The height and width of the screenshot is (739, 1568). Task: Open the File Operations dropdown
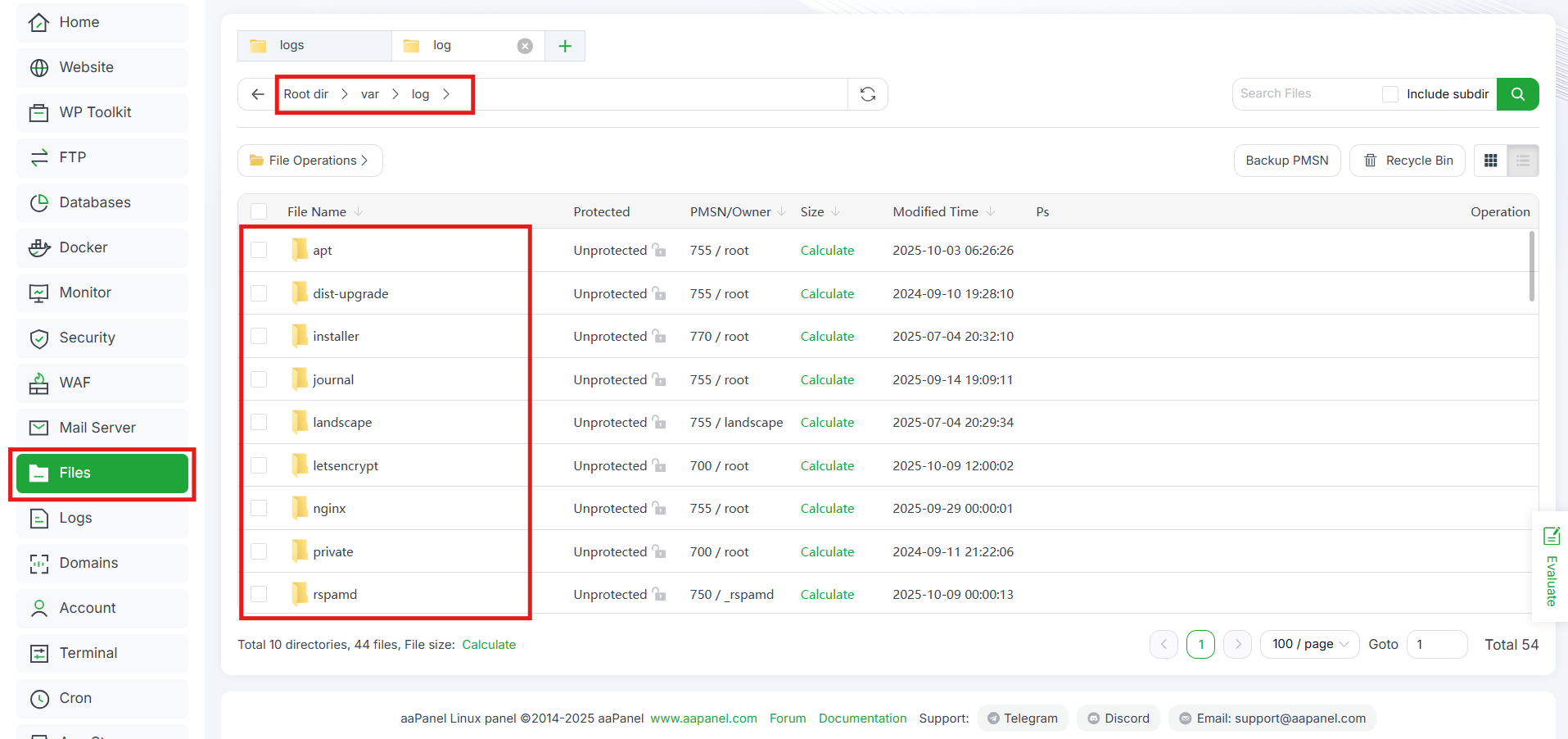pyautogui.click(x=310, y=161)
